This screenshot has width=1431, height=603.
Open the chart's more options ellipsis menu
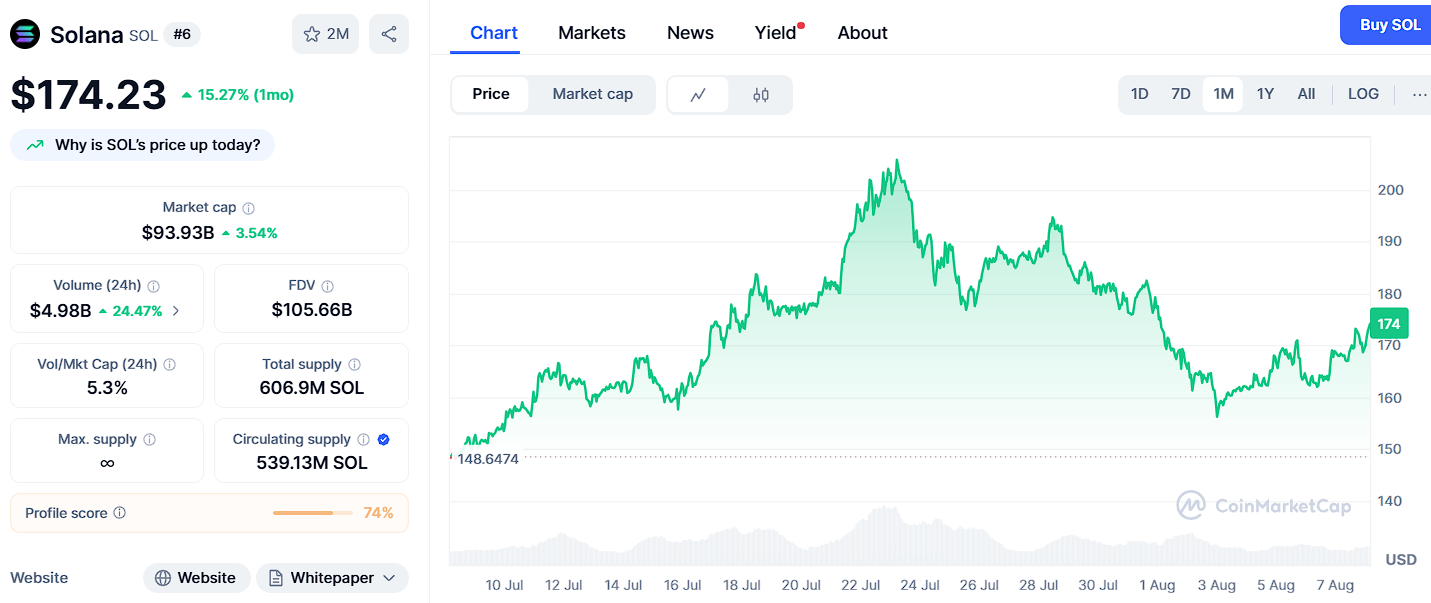pos(1419,93)
